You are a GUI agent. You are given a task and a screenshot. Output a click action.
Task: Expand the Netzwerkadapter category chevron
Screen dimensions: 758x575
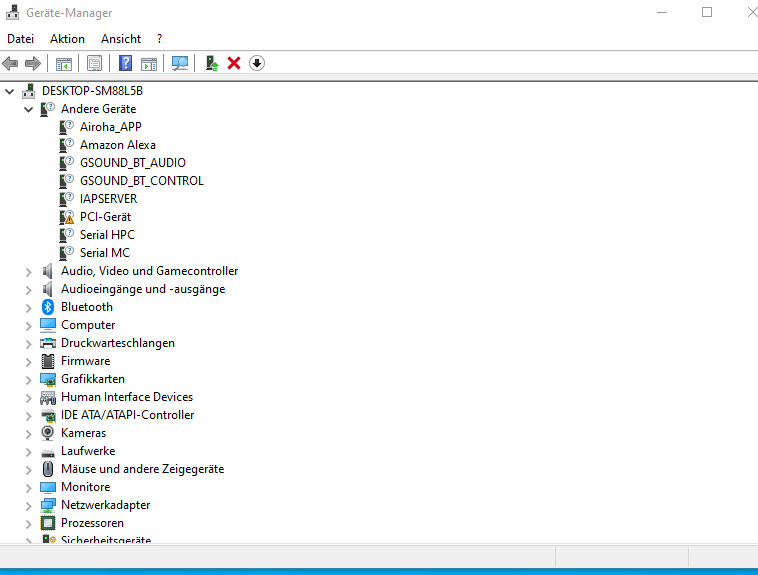coord(29,506)
